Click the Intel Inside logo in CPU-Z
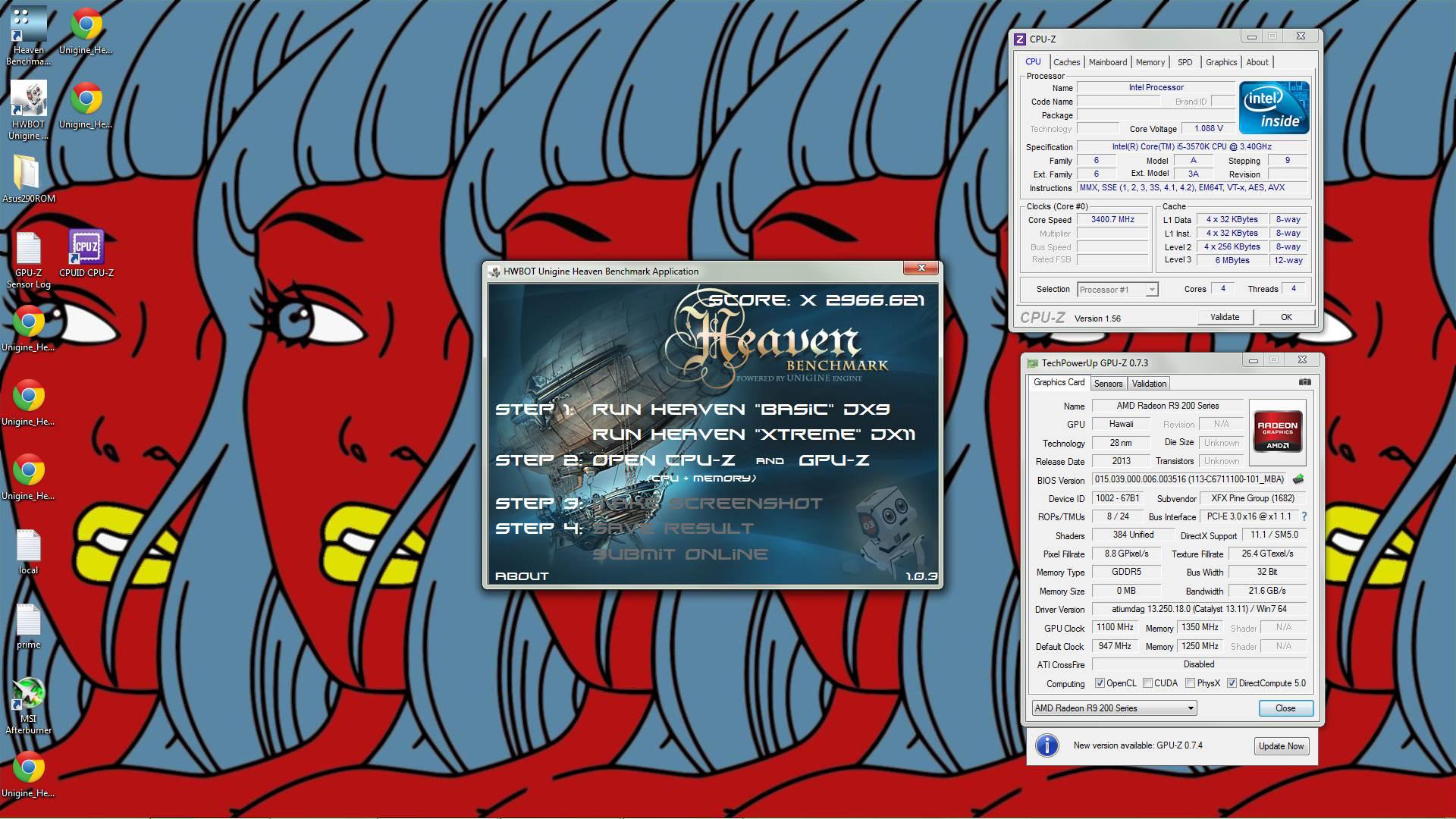The height and width of the screenshot is (819, 1456). 1274,108
